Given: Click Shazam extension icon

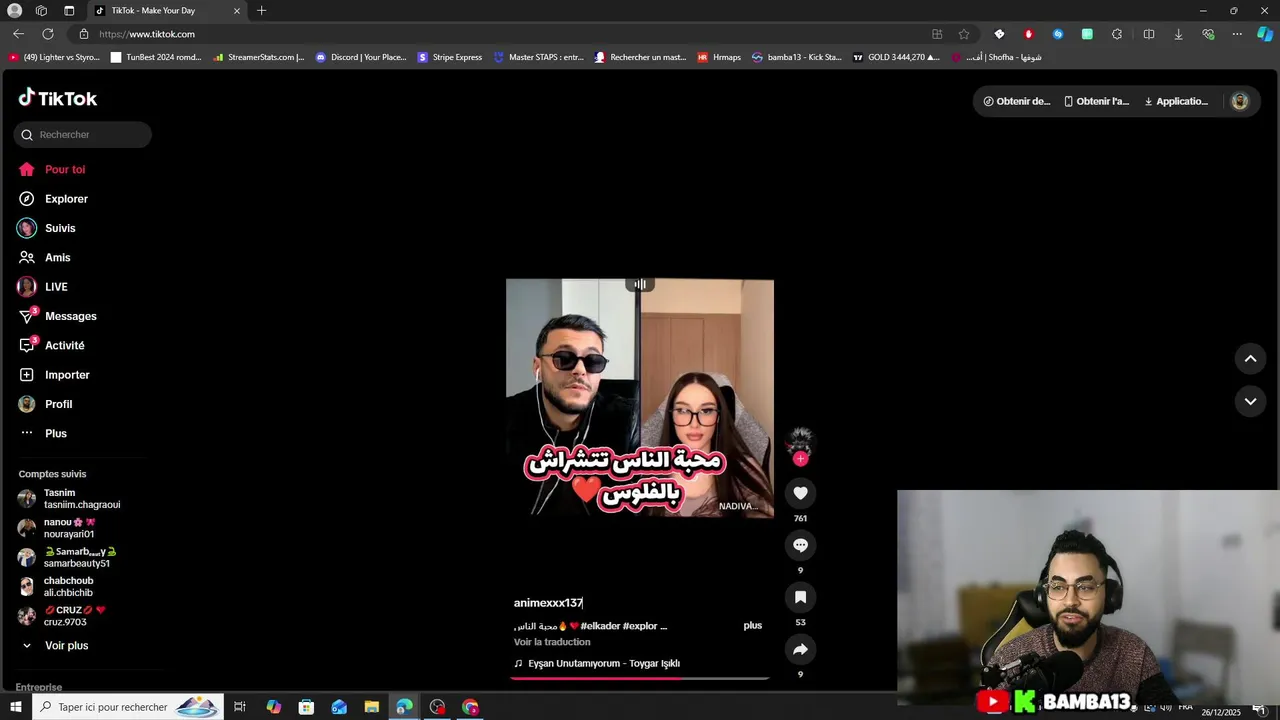Looking at the screenshot, I should click(x=1058, y=34).
